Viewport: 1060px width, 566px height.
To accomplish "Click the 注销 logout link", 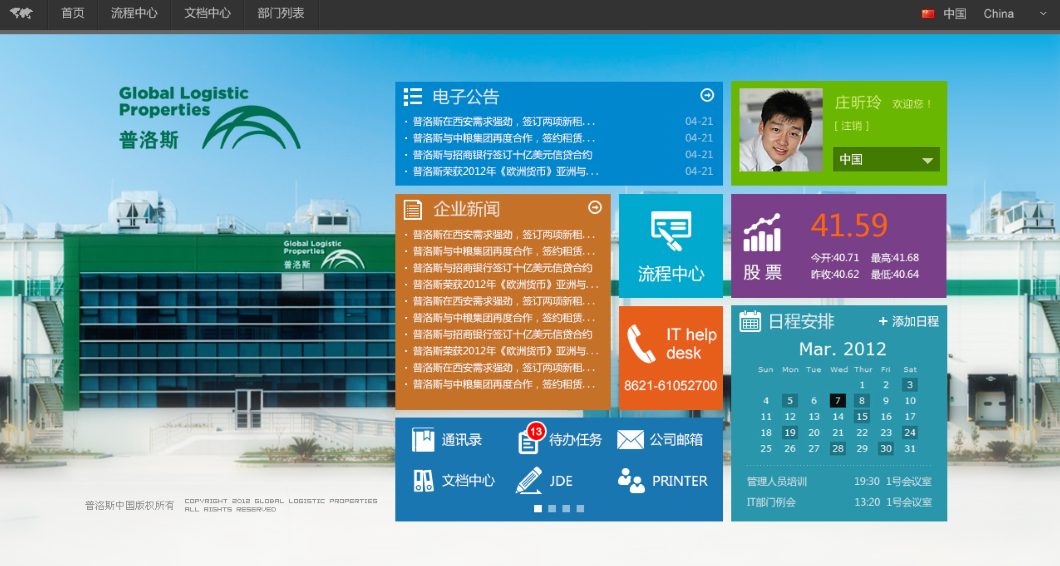I will (x=851, y=126).
